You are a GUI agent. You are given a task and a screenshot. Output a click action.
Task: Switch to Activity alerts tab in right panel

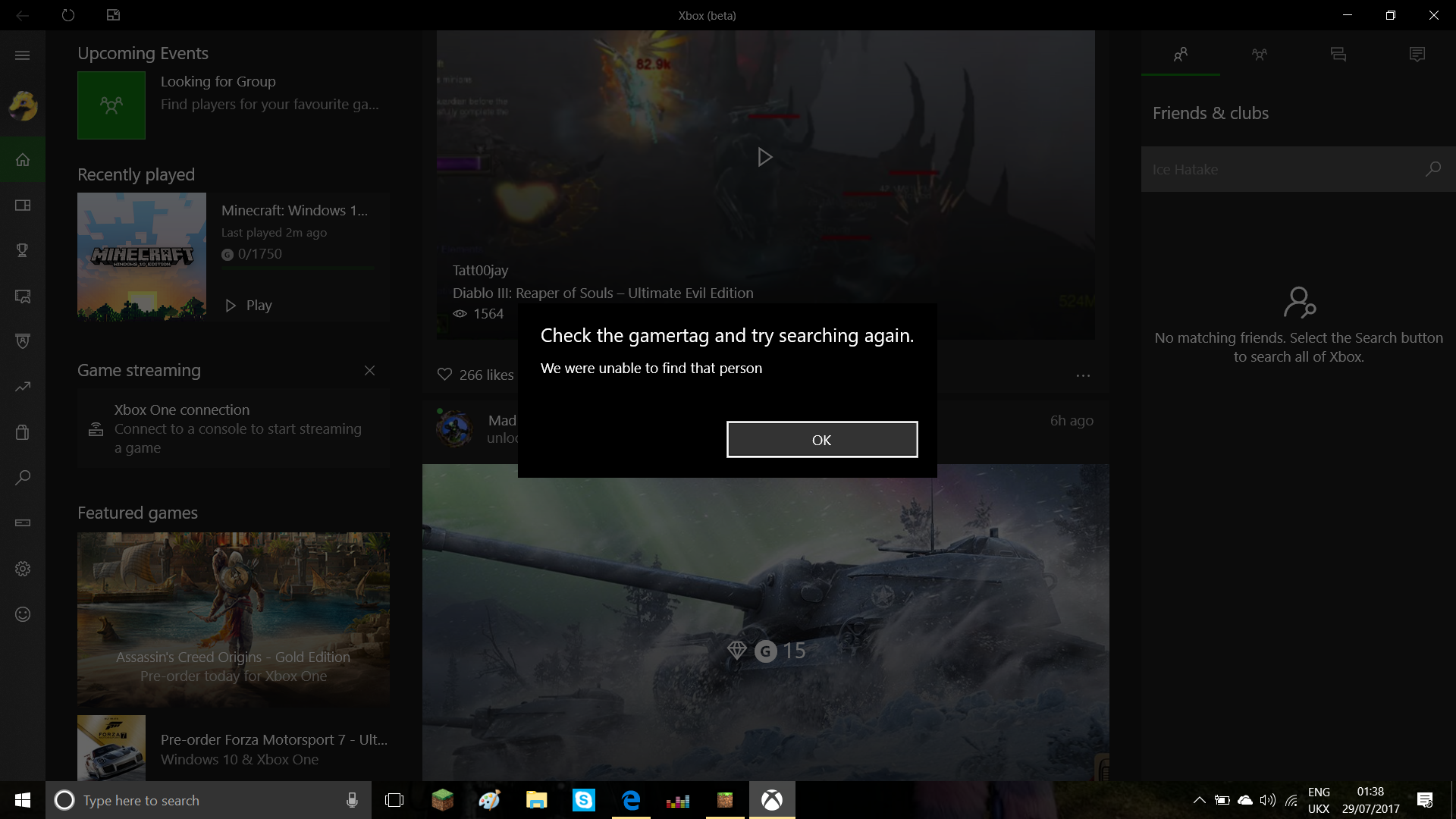point(1417,55)
